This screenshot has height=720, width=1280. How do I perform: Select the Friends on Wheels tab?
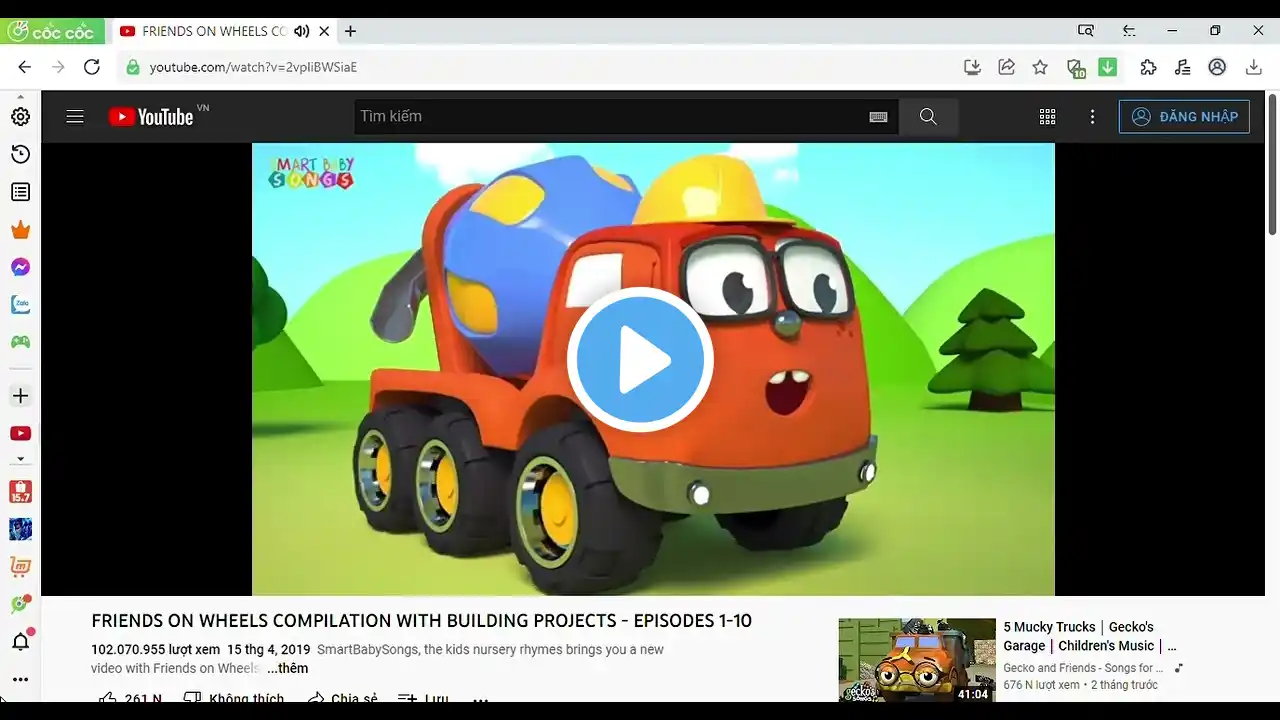(213, 31)
